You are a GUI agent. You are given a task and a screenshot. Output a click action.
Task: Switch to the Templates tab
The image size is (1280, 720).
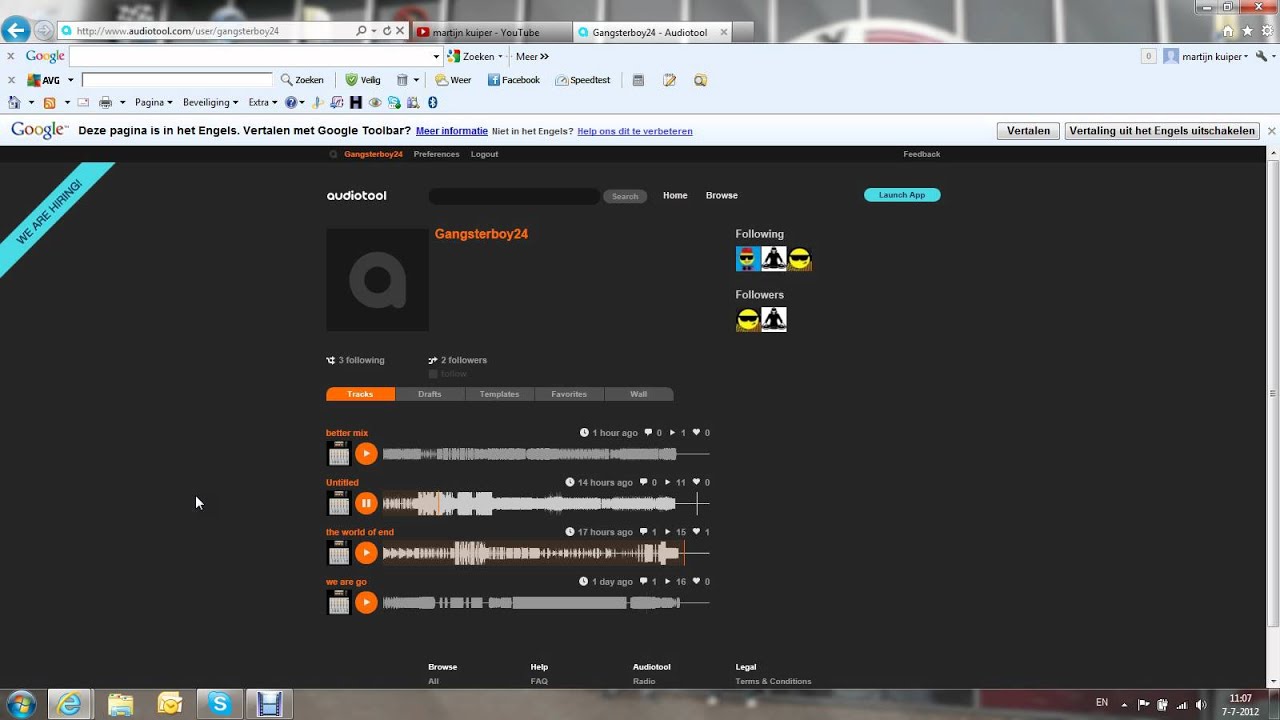point(499,394)
